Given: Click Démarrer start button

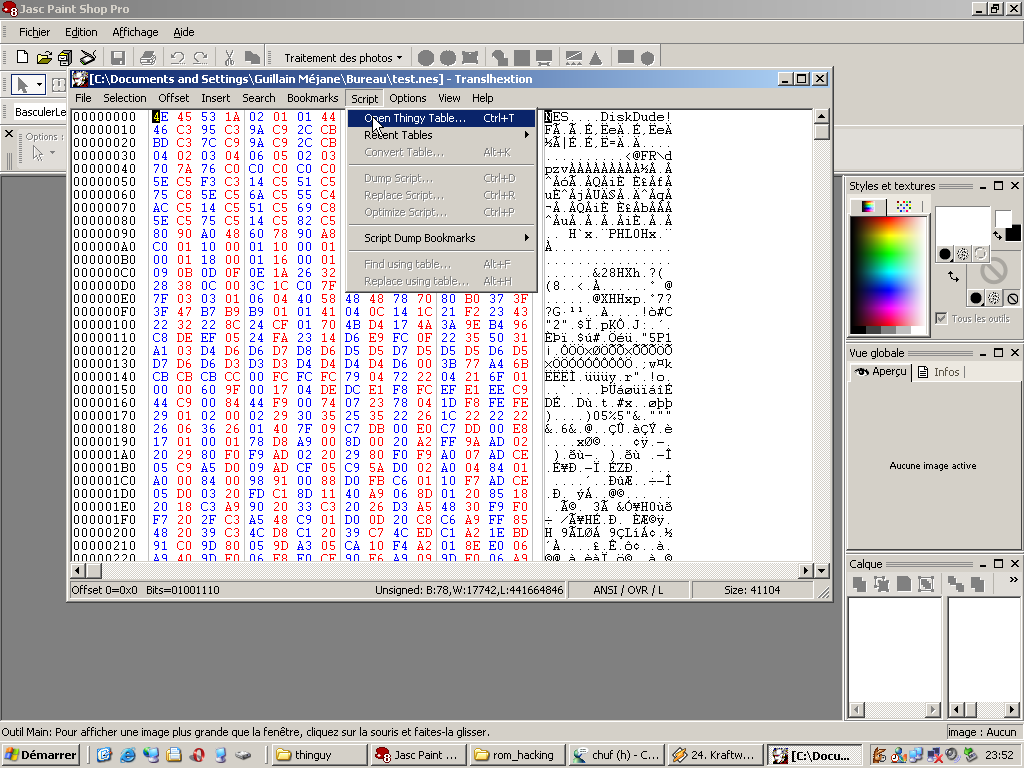Looking at the screenshot, I should (40, 755).
